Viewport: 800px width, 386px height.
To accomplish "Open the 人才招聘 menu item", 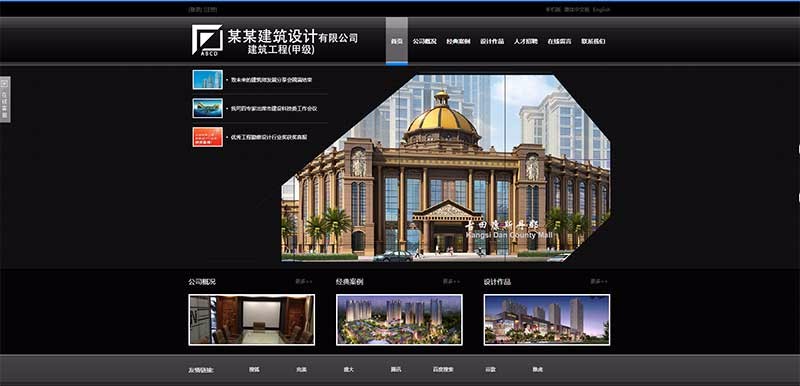I will tap(526, 41).
